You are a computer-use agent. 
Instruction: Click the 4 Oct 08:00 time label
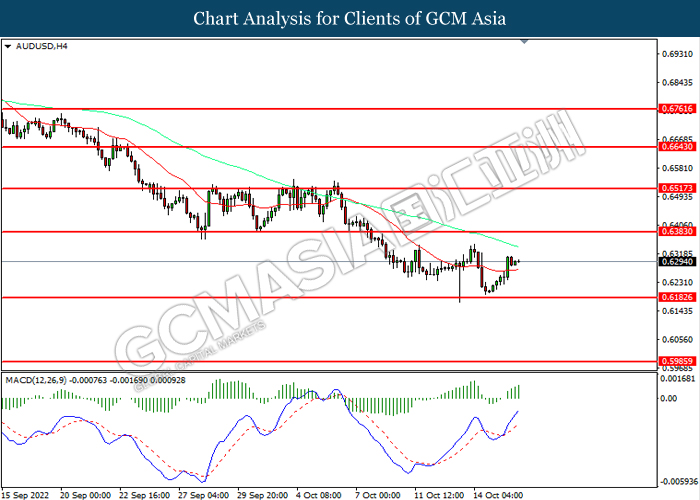pos(319,495)
